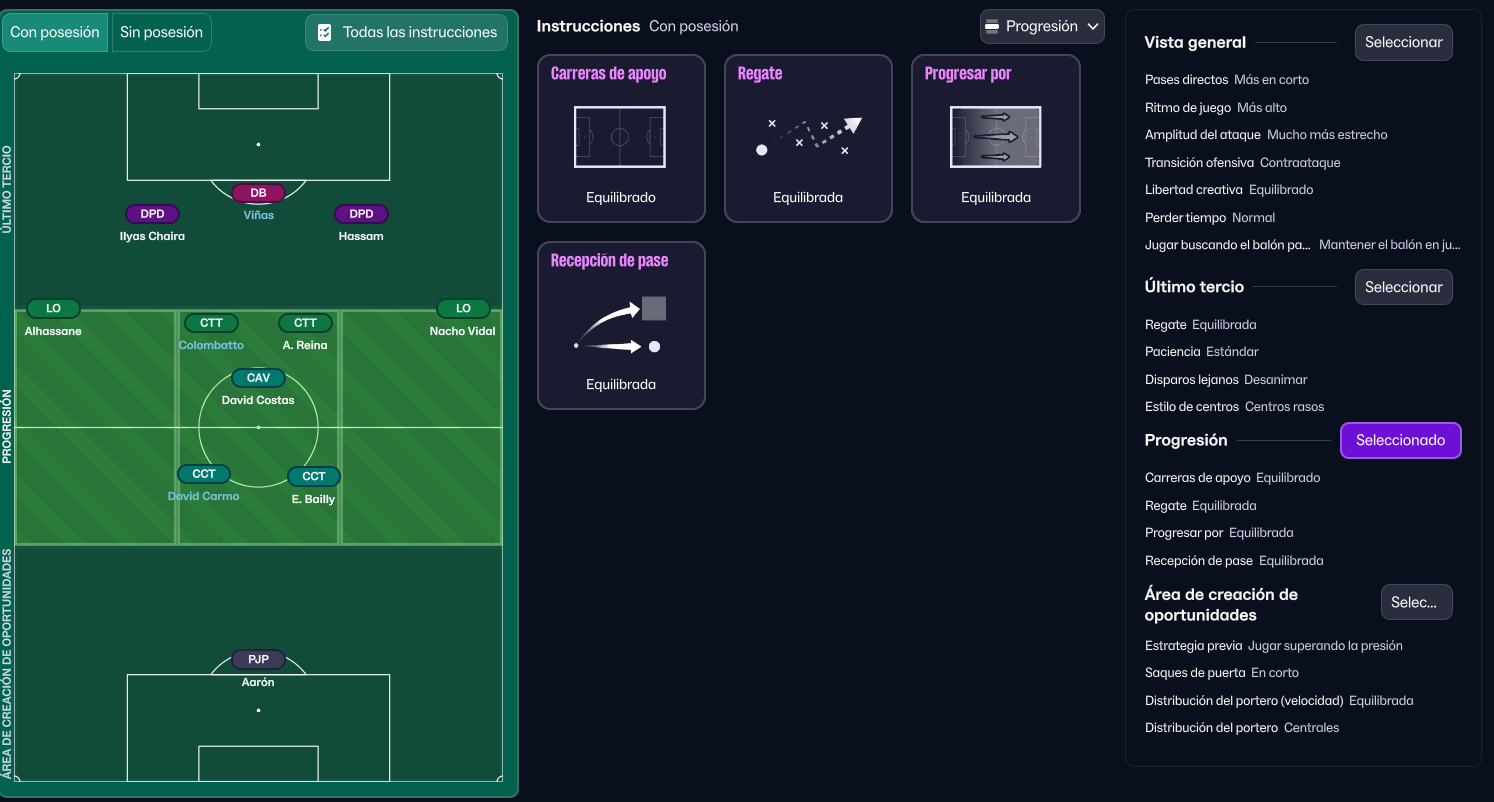This screenshot has width=1494, height=802.
Task: Open the Progresión dropdown menu
Action: [x=1041, y=27]
